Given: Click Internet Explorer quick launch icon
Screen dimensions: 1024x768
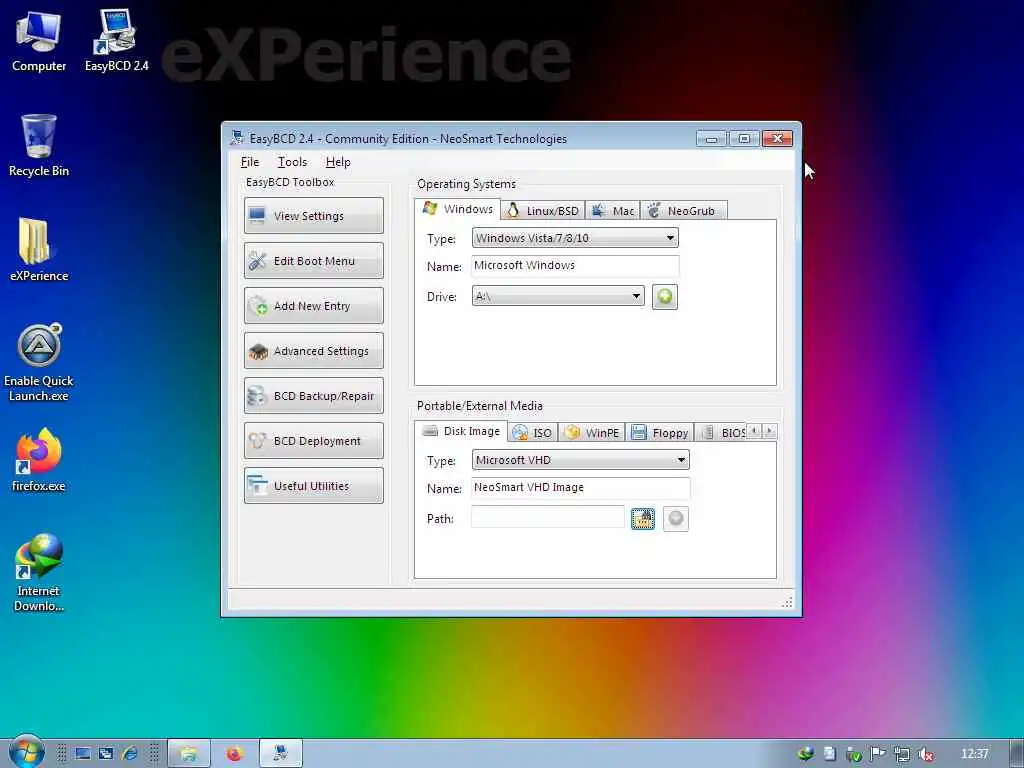Looking at the screenshot, I should pyautogui.click(x=129, y=754).
